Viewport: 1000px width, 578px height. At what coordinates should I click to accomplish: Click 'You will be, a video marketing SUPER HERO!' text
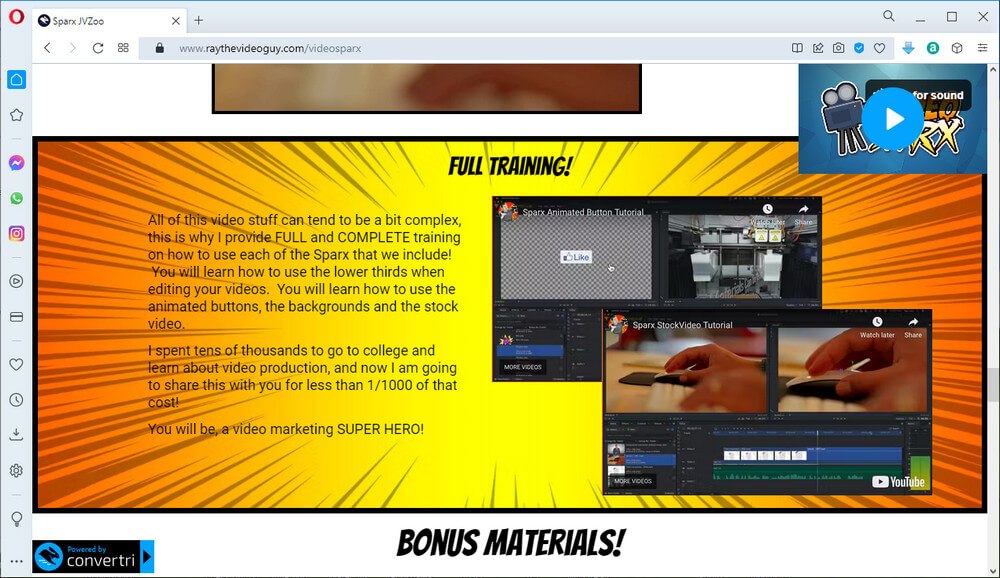click(x=286, y=429)
